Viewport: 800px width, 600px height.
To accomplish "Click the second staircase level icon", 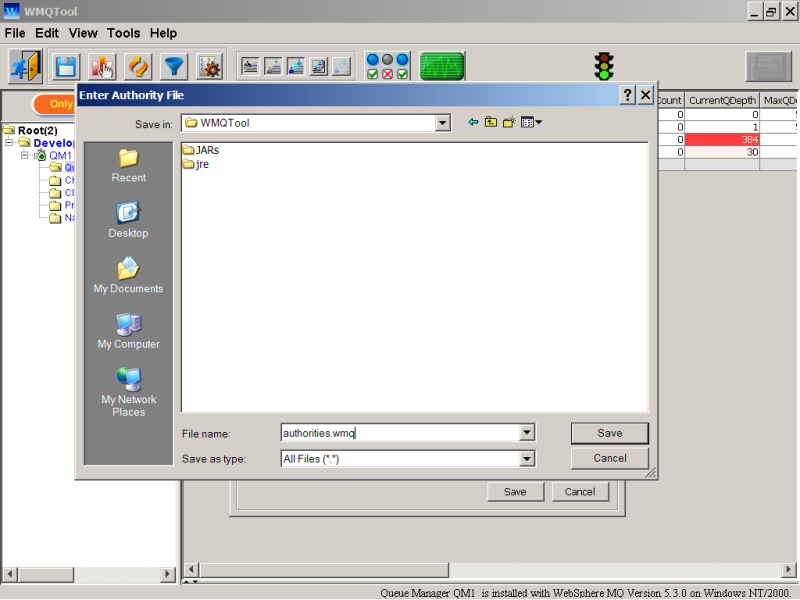I will click(x=273, y=66).
